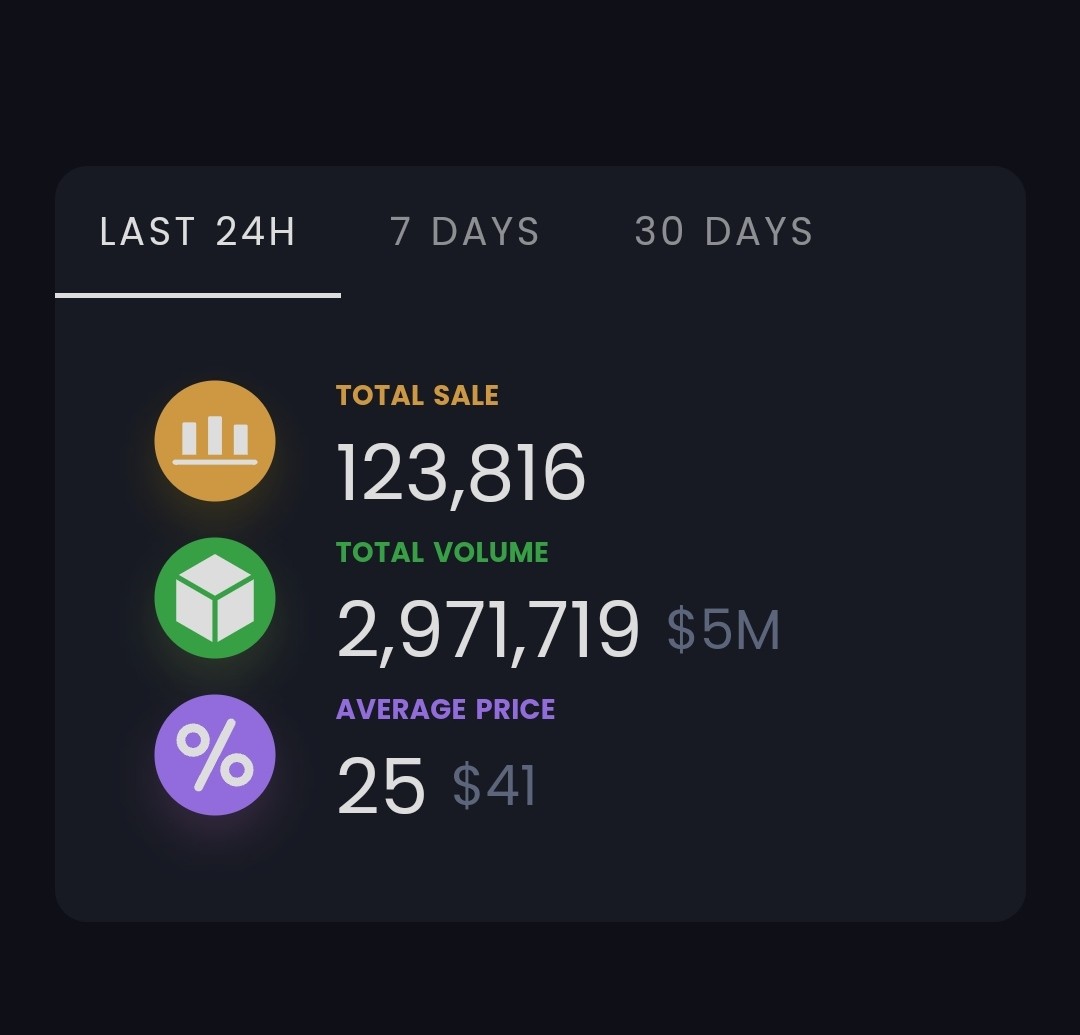Click the TOTAL VOLUME label
The height and width of the screenshot is (1035, 1080).
coord(442,552)
